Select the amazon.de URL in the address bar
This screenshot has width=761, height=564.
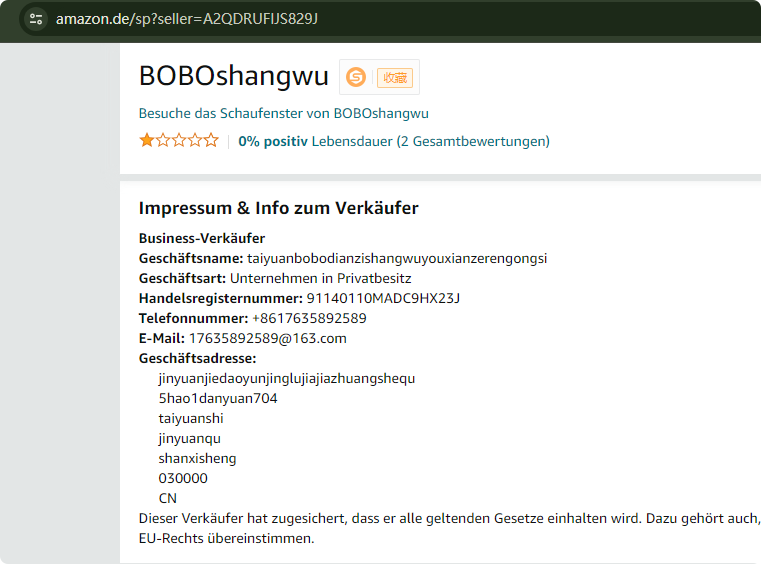[x=187, y=19]
